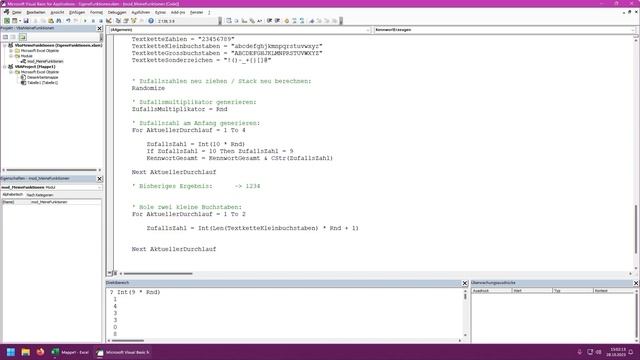This screenshot has height=360, width=640.
Task: Select mod_MeineFunktionen module in tree
Action: [x=45, y=61]
